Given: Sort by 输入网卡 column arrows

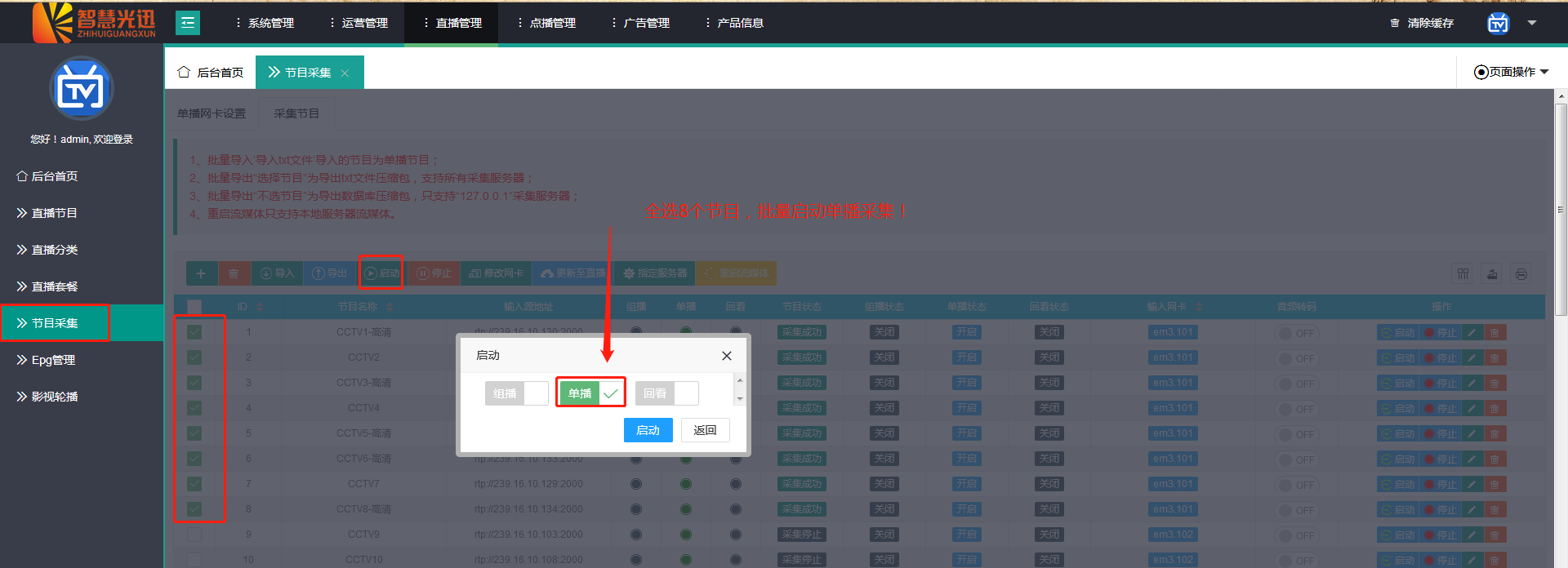Looking at the screenshot, I should click(1199, 307).
